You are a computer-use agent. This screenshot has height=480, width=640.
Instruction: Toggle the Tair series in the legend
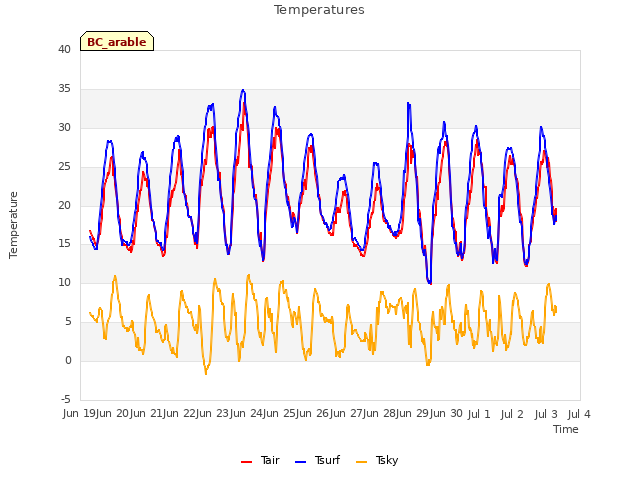(x=260, y=460)
